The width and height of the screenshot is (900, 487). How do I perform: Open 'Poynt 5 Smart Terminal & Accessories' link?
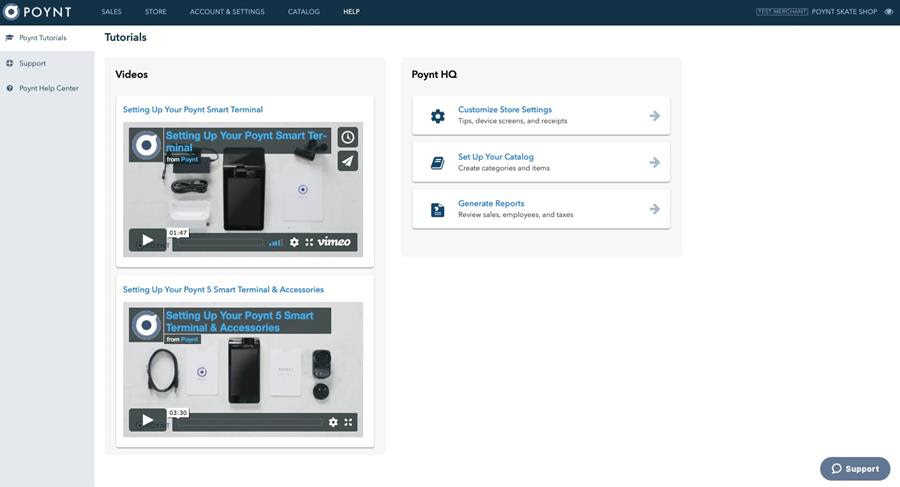(x=223, y=289)
